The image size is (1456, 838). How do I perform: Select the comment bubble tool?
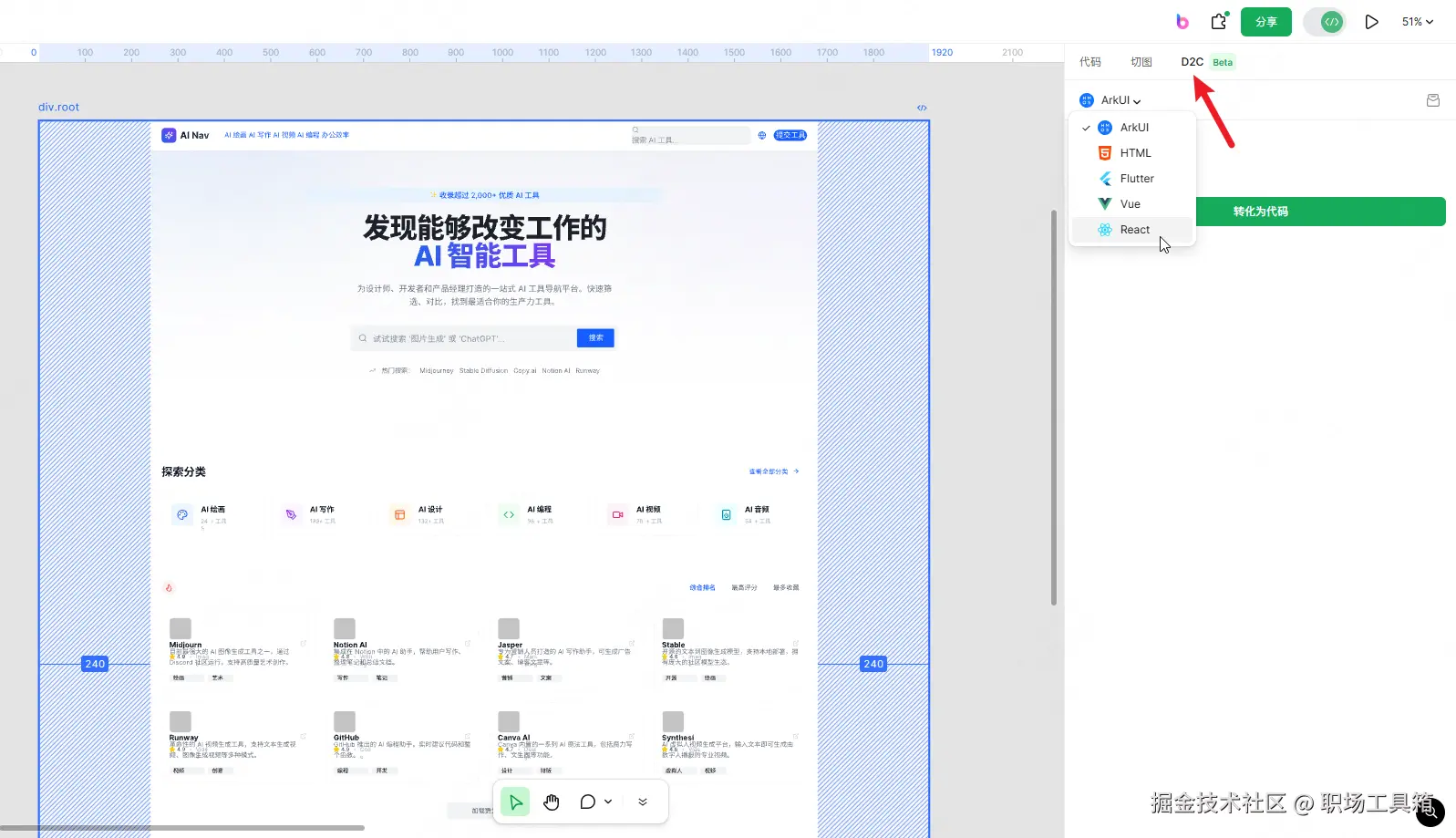pos(587,802)
